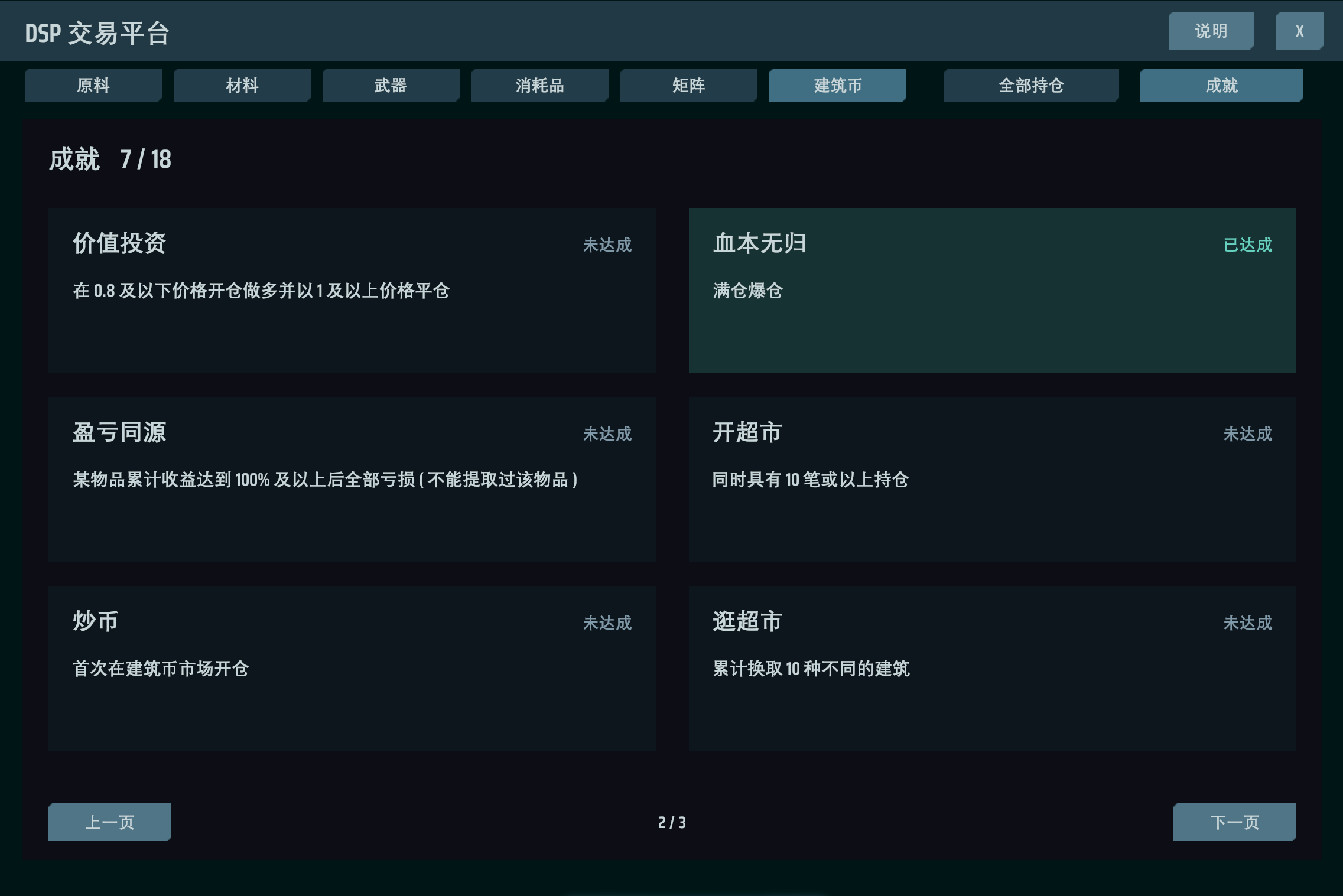Screen dimensions: 1343x896
Task: Select the 血本无归 achievement title
Action: pos(759,243)
